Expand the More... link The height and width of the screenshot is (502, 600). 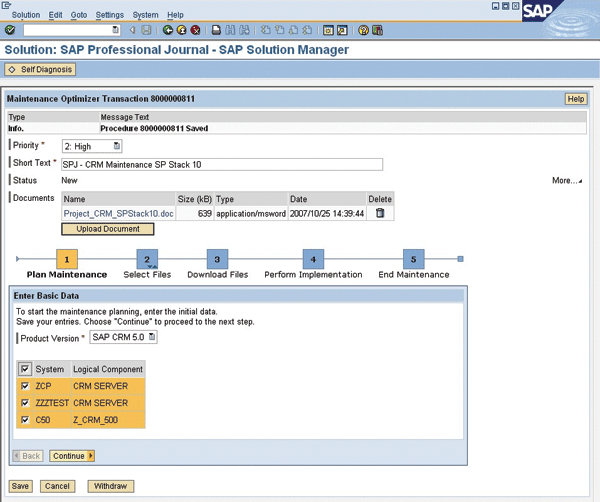(567, 181)
